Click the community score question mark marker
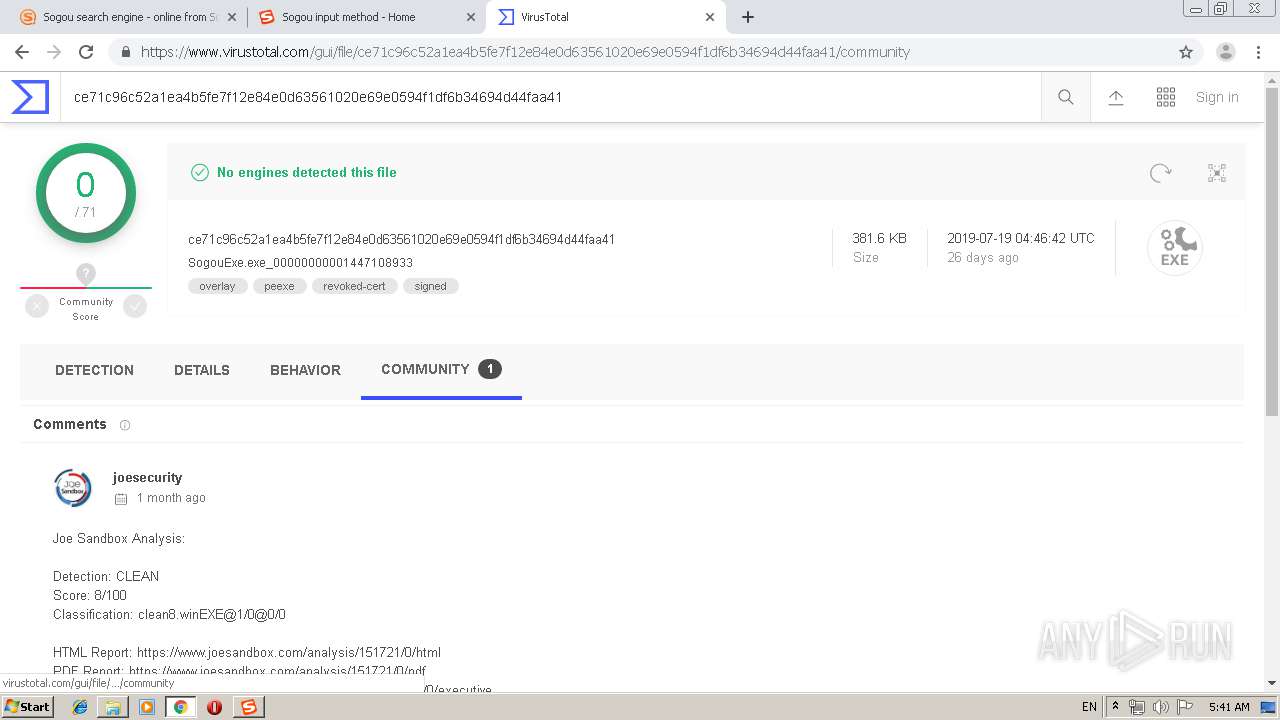This screenshot has width=1280, height=720. [86, 273]
